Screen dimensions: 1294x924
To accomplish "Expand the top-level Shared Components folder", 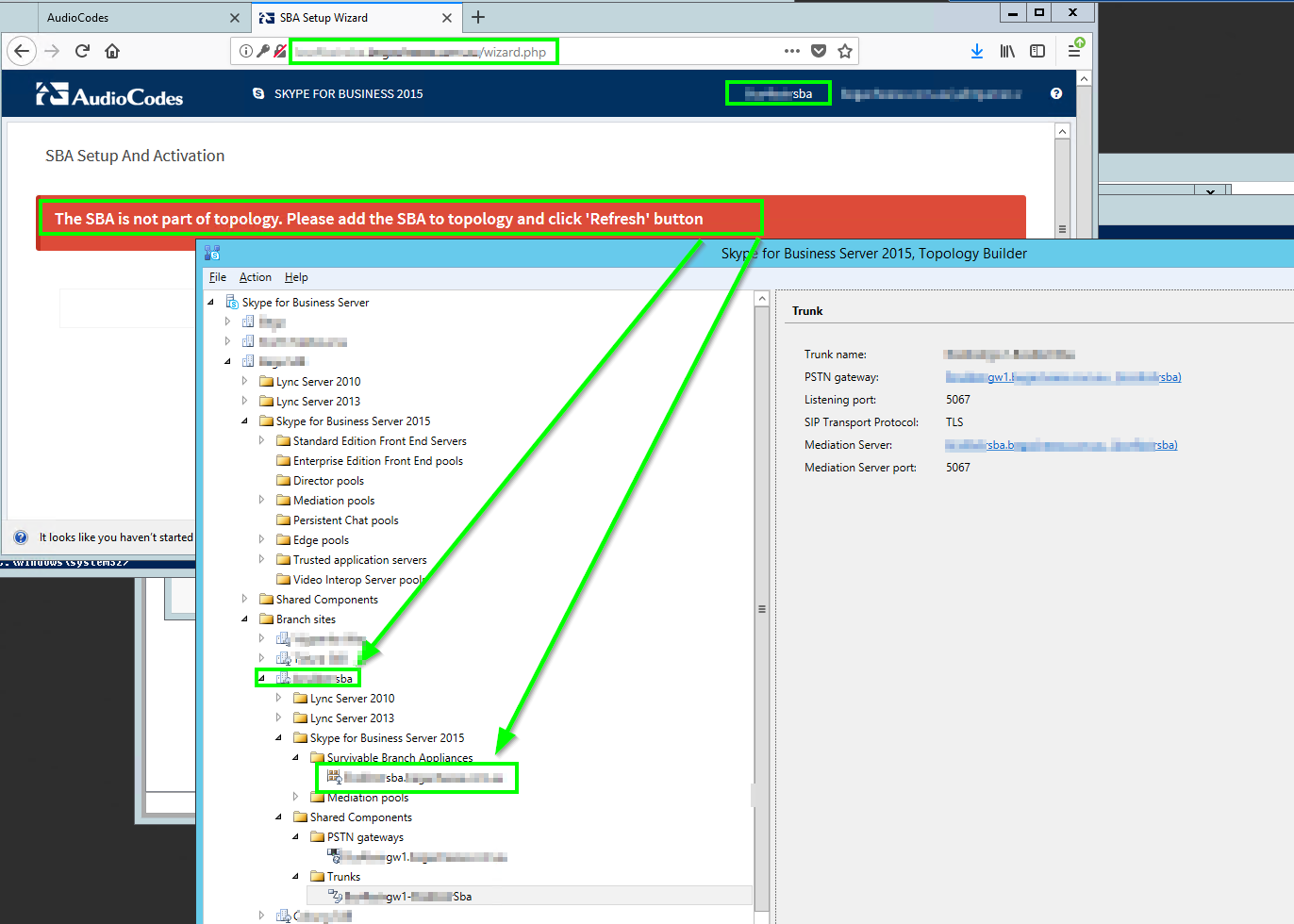I will tap(245, 600).
